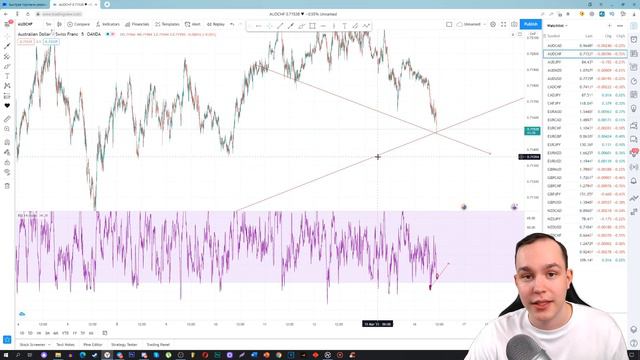Select the zoom in tool
This screenshot has height=360, width=640.
7,129
